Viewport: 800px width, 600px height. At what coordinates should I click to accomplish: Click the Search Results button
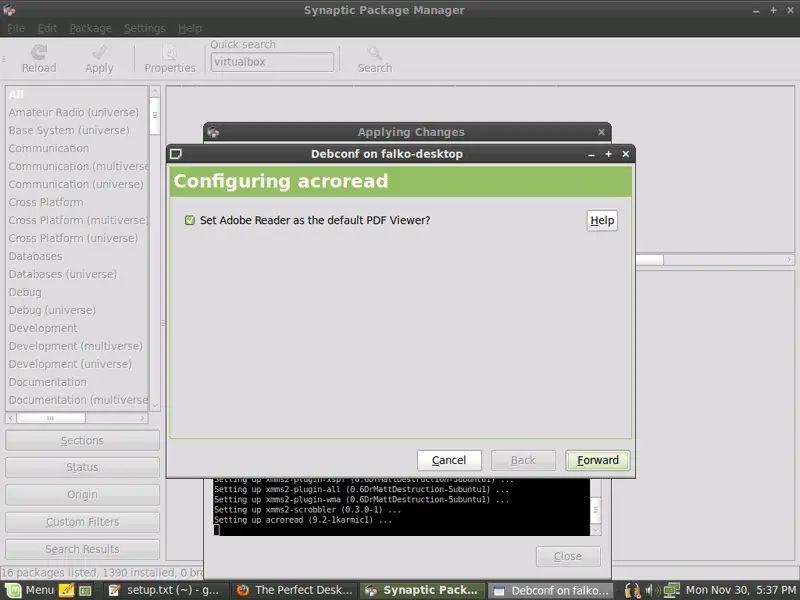(x=82, y=549)
